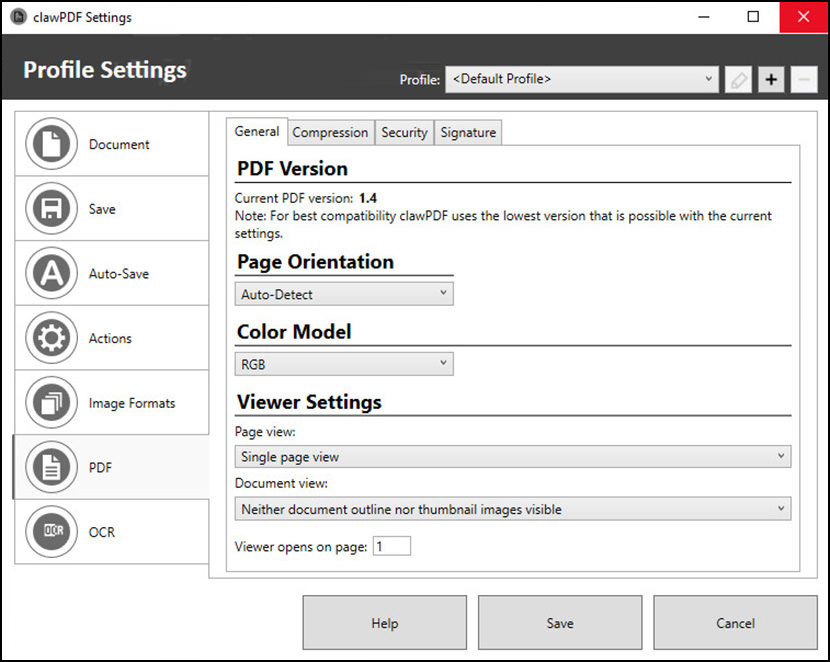The height and width of the screenshot is (662, 830).
Task: Click the rename profile pencil icon
Action: pyautogui.click(x=738, y=80)
